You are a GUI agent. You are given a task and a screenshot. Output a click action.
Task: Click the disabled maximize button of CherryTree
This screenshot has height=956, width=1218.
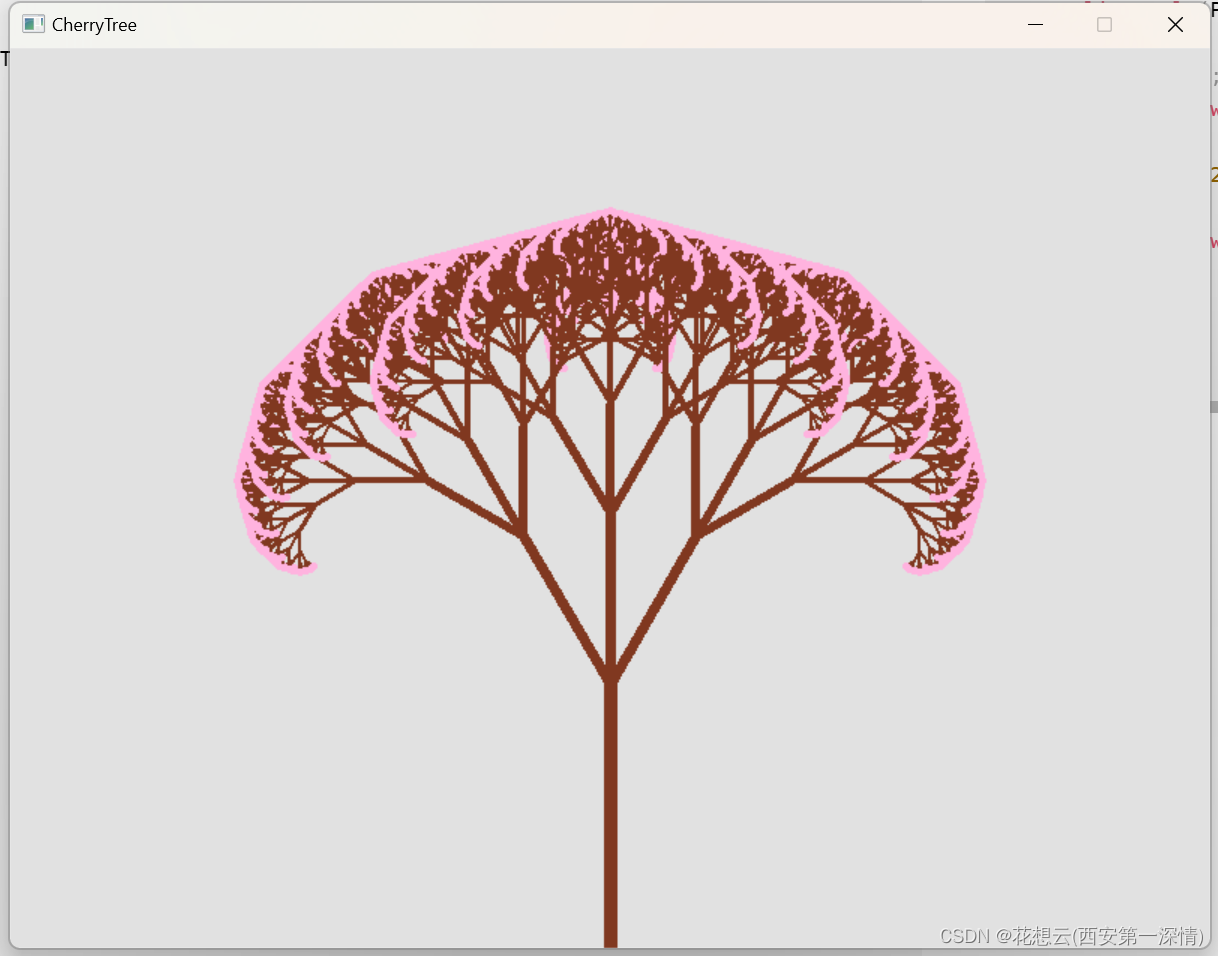pos(1104,25)
